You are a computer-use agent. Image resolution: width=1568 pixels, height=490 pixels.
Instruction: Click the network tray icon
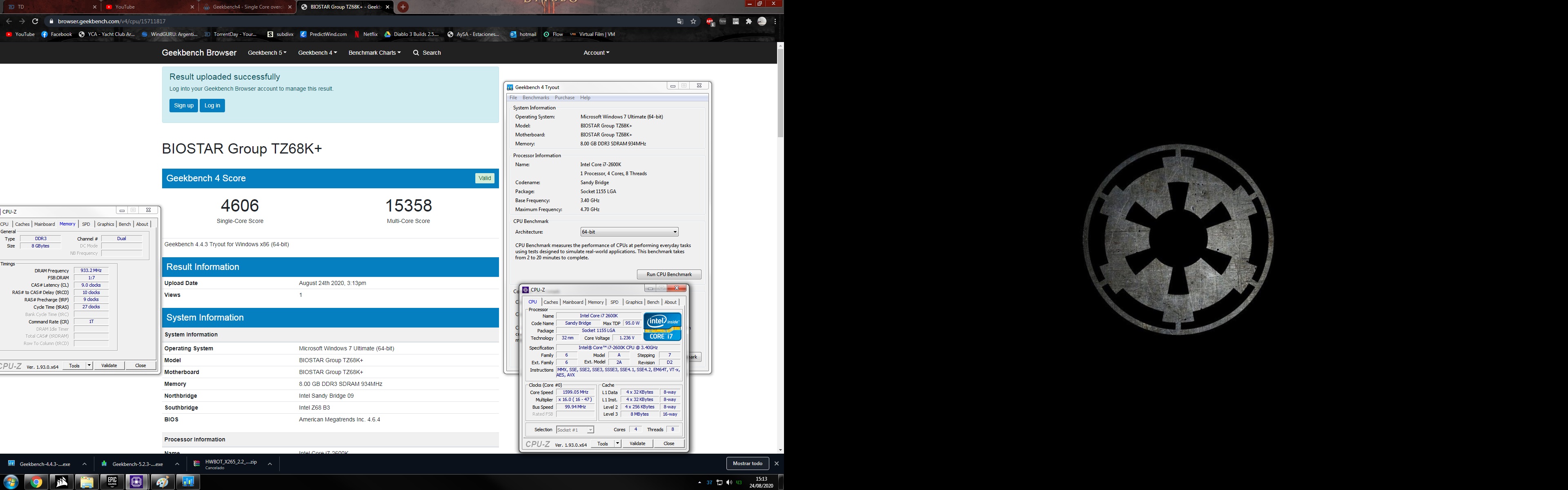719,483
